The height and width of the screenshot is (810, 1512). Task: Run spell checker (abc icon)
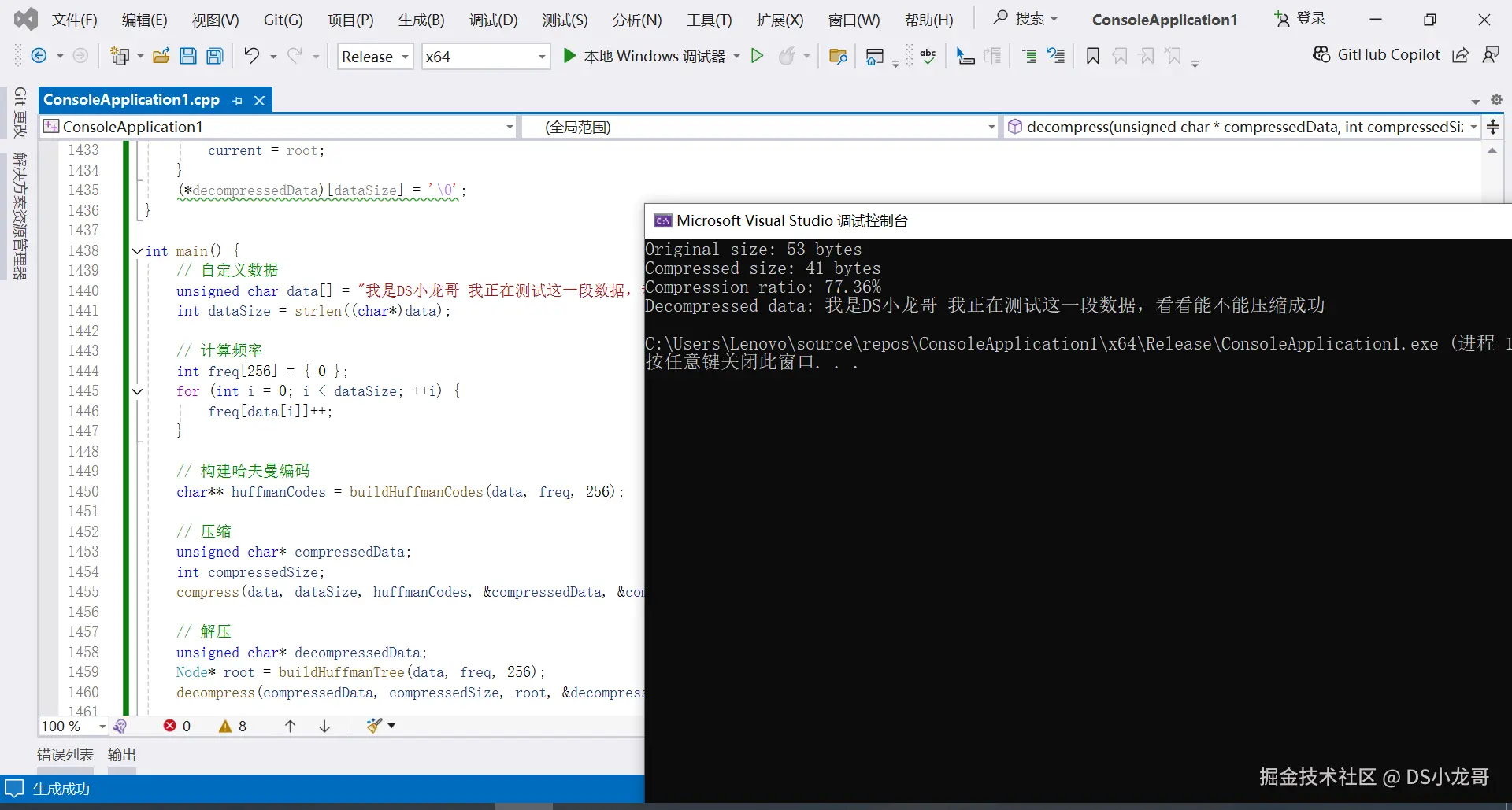tap(928, 56)
